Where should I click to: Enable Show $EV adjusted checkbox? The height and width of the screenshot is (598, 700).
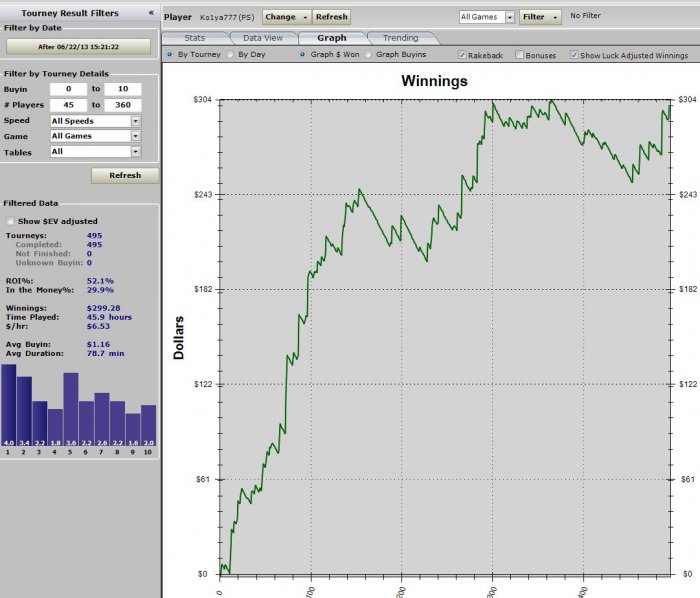tap(11, 221)
